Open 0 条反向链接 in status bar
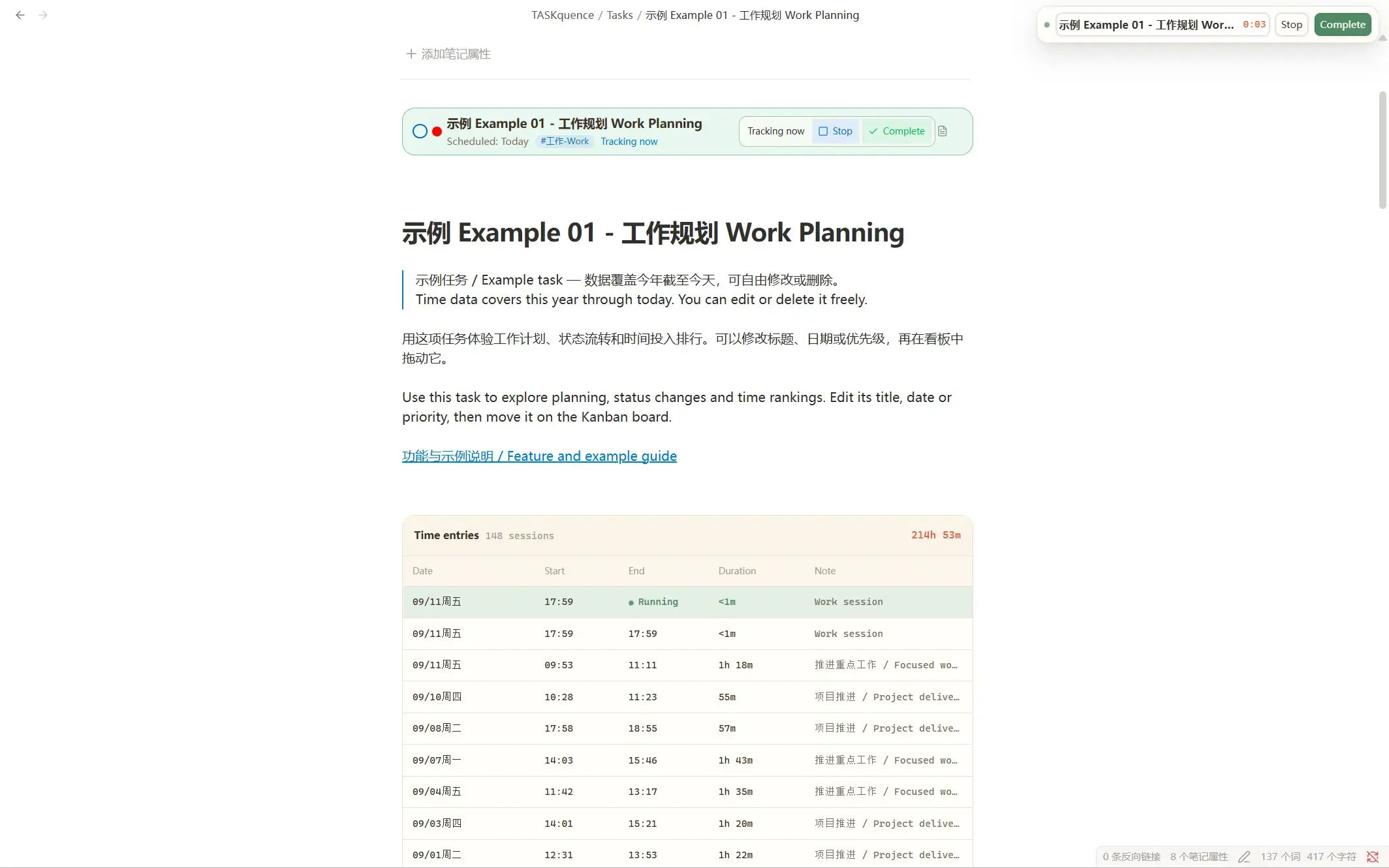 point(1132,857)
